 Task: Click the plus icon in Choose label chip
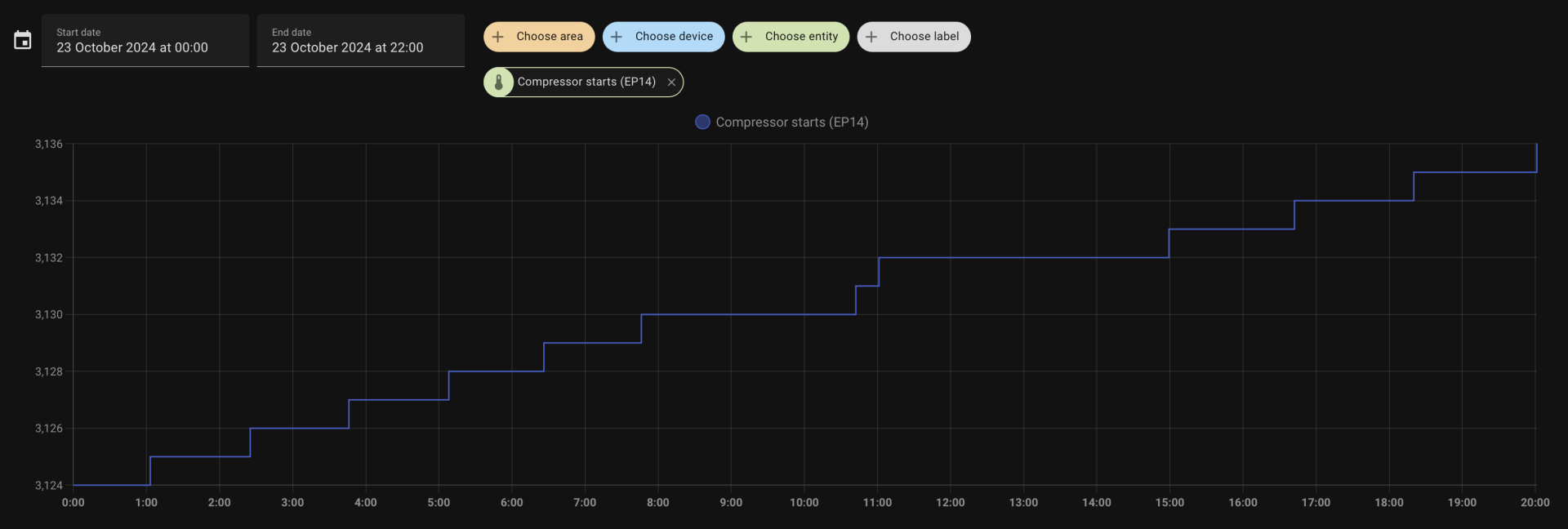[x=871, y=37]
